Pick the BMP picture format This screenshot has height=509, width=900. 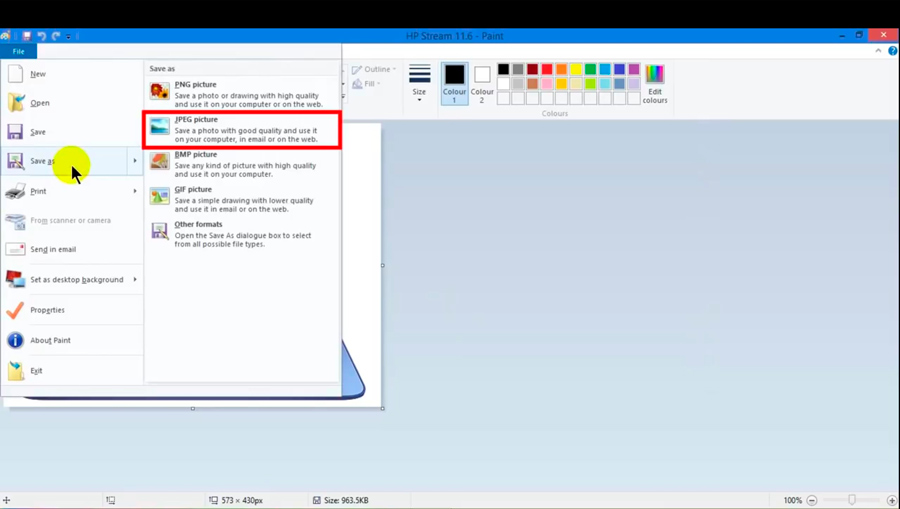point(241,164)
